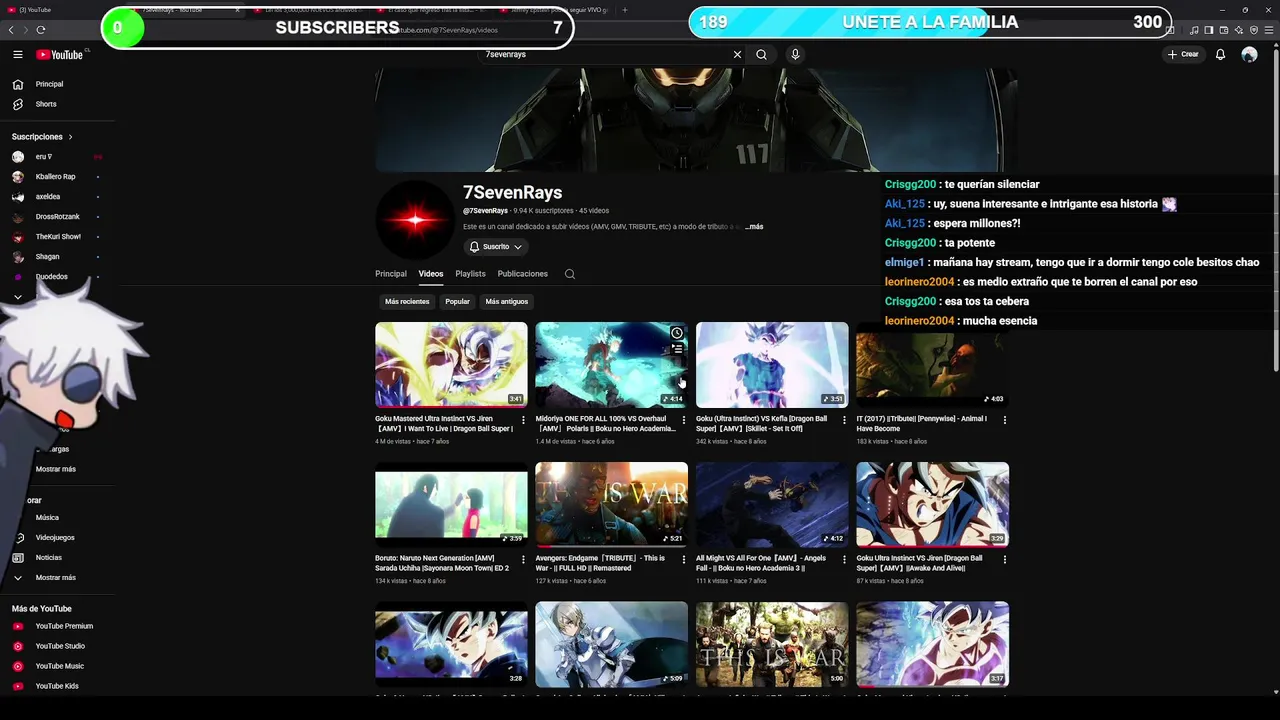Click the YouTube logo to go home

tap(60, 55)
